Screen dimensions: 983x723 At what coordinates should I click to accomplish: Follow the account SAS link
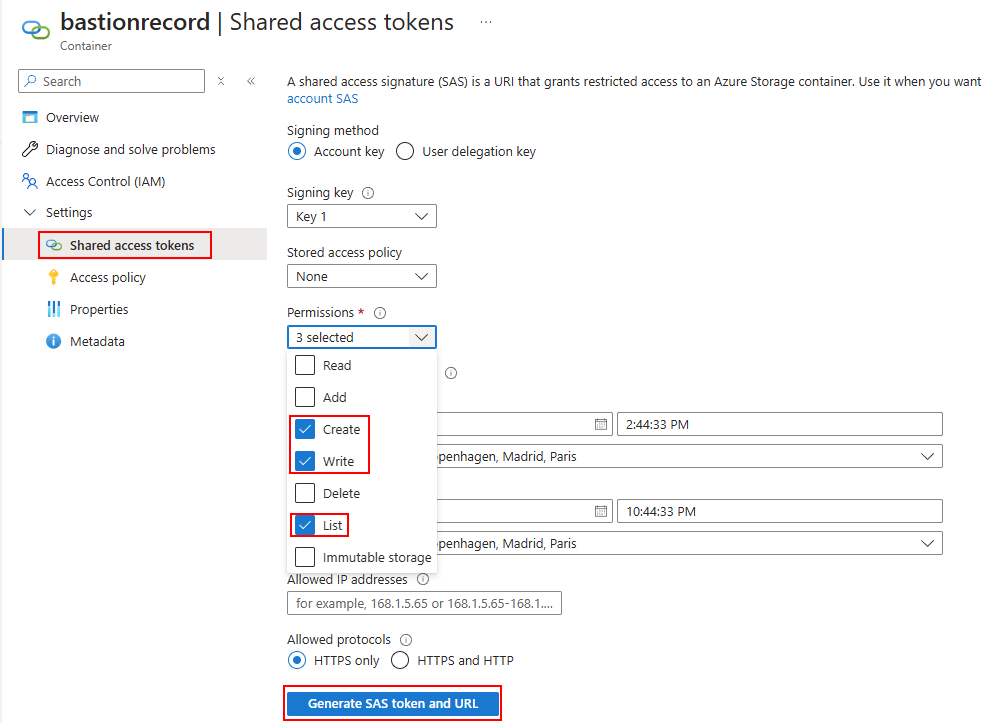[x=322, y=98]
